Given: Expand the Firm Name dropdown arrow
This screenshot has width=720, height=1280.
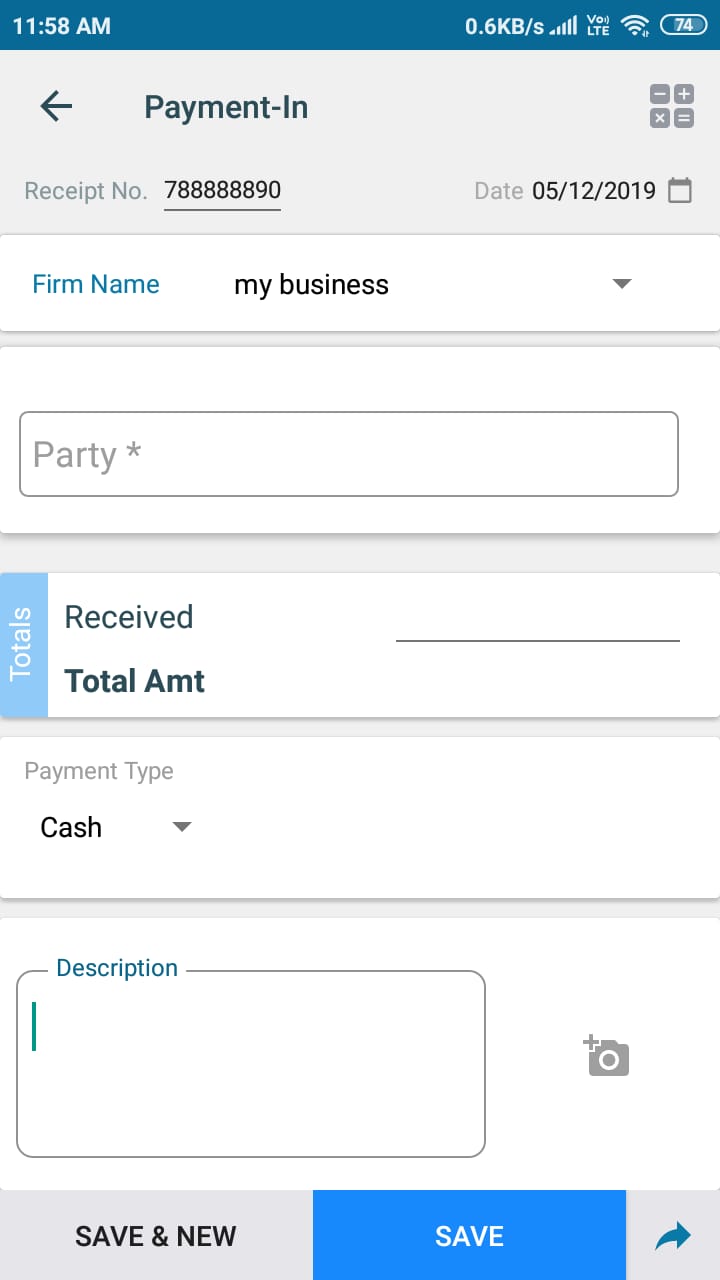Looking at the screenshot, I should (x=622, y=284).
